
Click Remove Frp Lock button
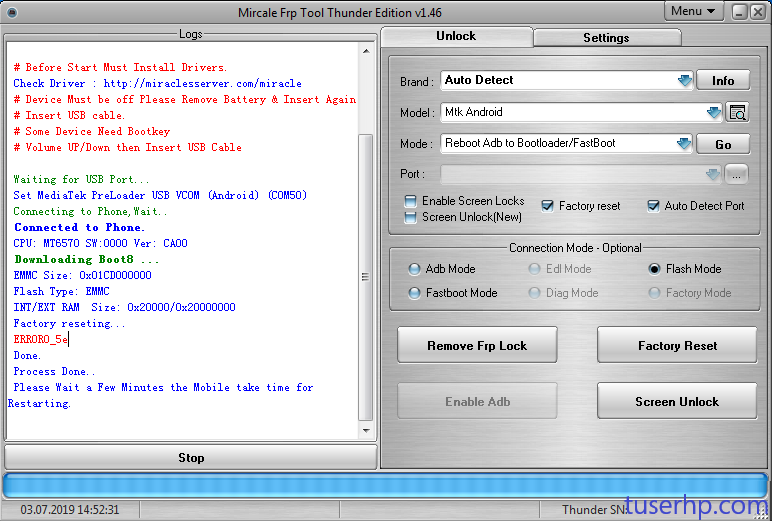[477, 346]
